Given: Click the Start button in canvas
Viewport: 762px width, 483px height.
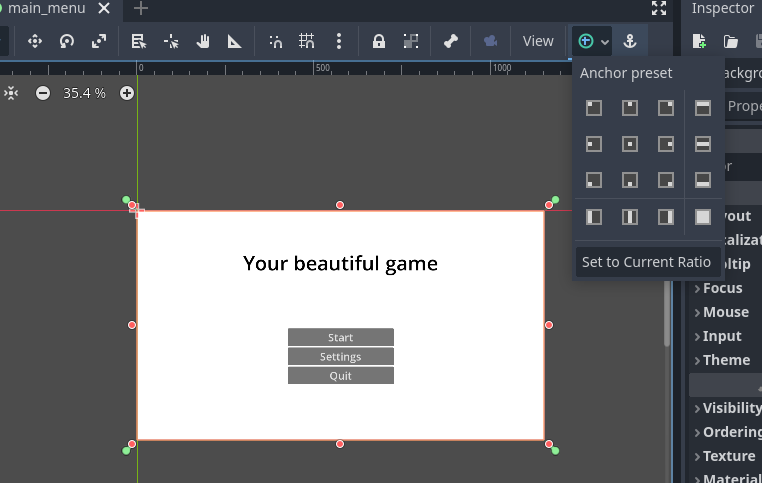Looking at the screenshot, I should 341,337.
